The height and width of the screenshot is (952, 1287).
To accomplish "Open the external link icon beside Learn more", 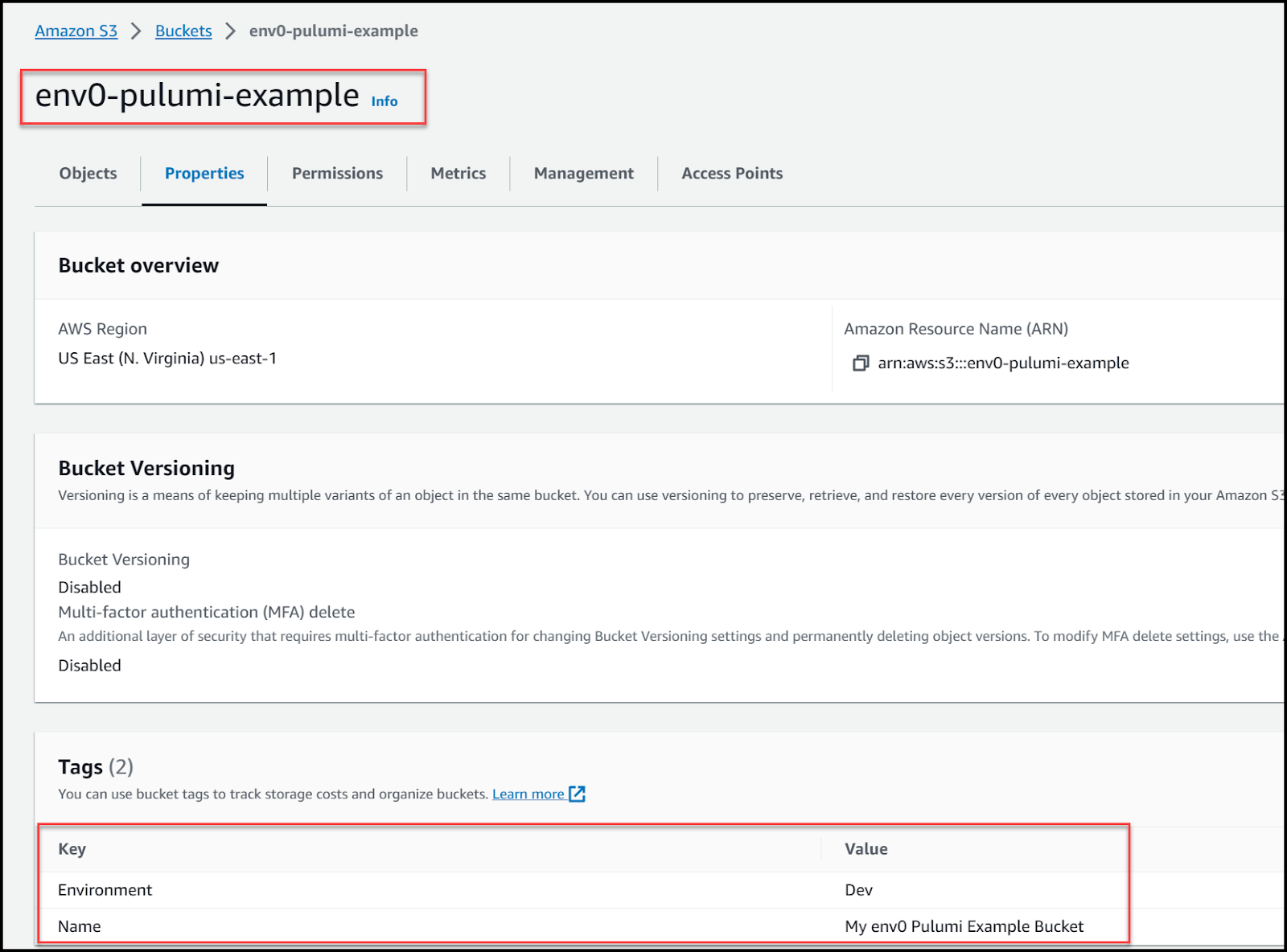I will coord(577,794).
